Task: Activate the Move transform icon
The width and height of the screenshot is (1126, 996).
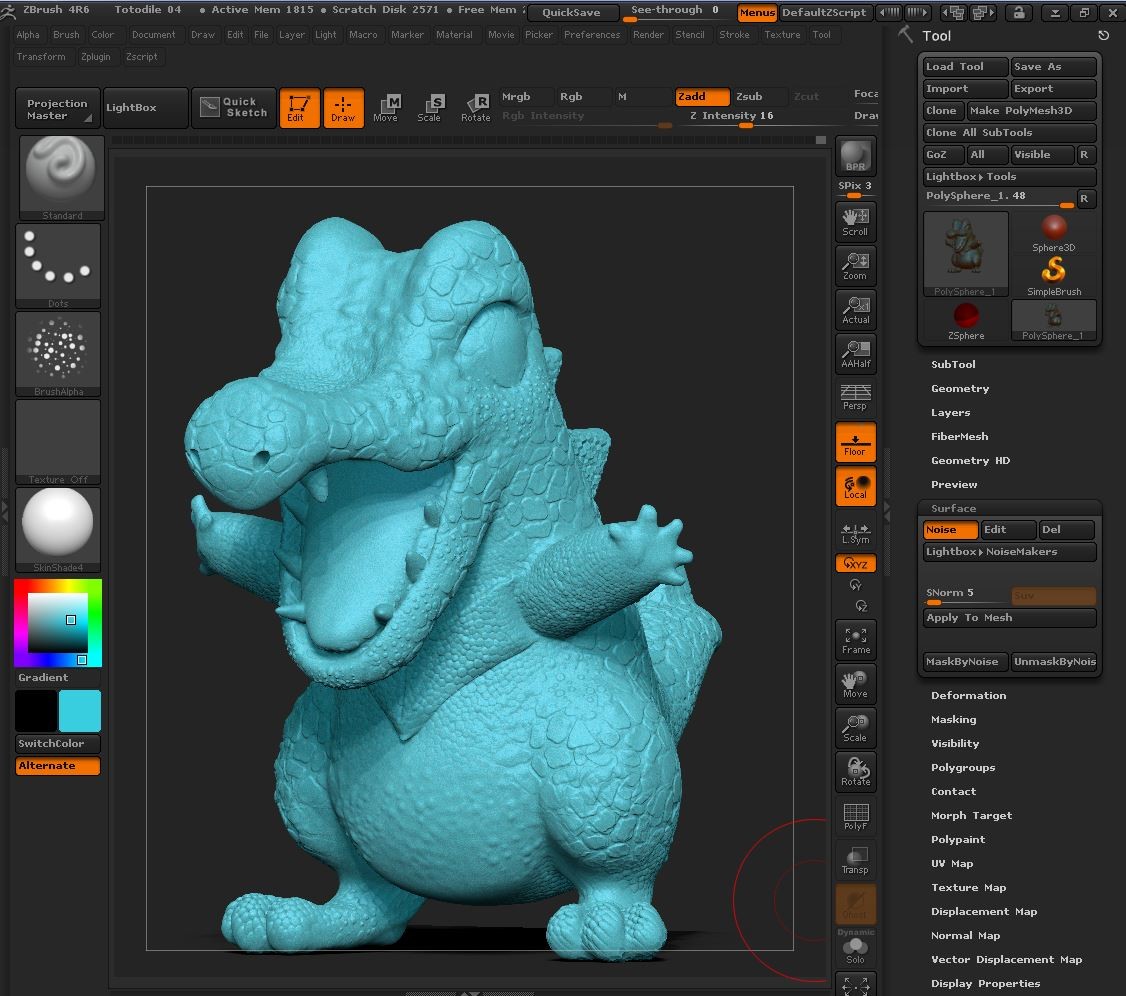Action: coord(386,108)
